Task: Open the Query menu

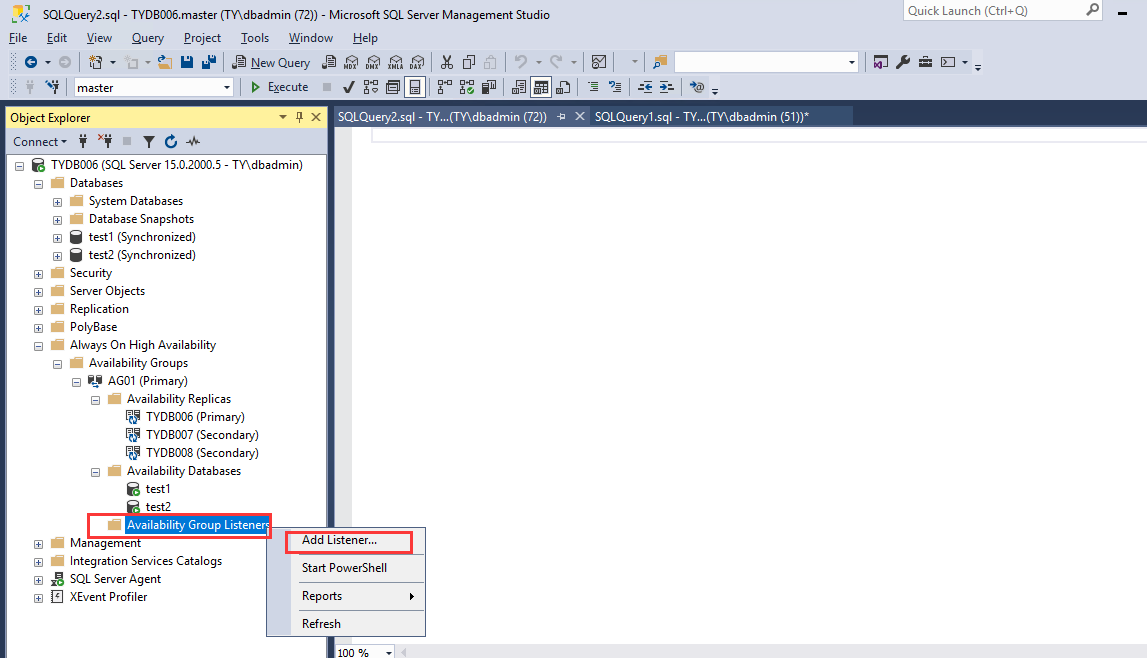Action: point(148,38)
